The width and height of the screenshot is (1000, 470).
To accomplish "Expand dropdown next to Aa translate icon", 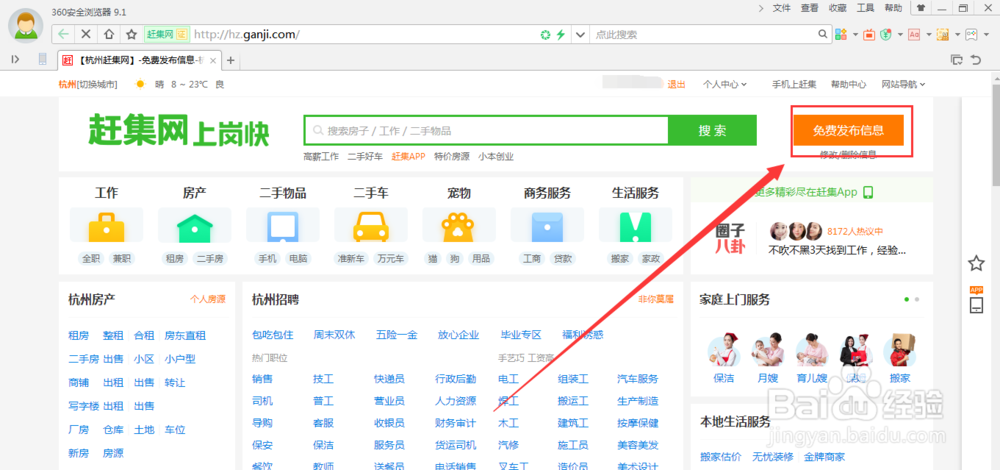I will pyautogui.click(x=929, y=34).
